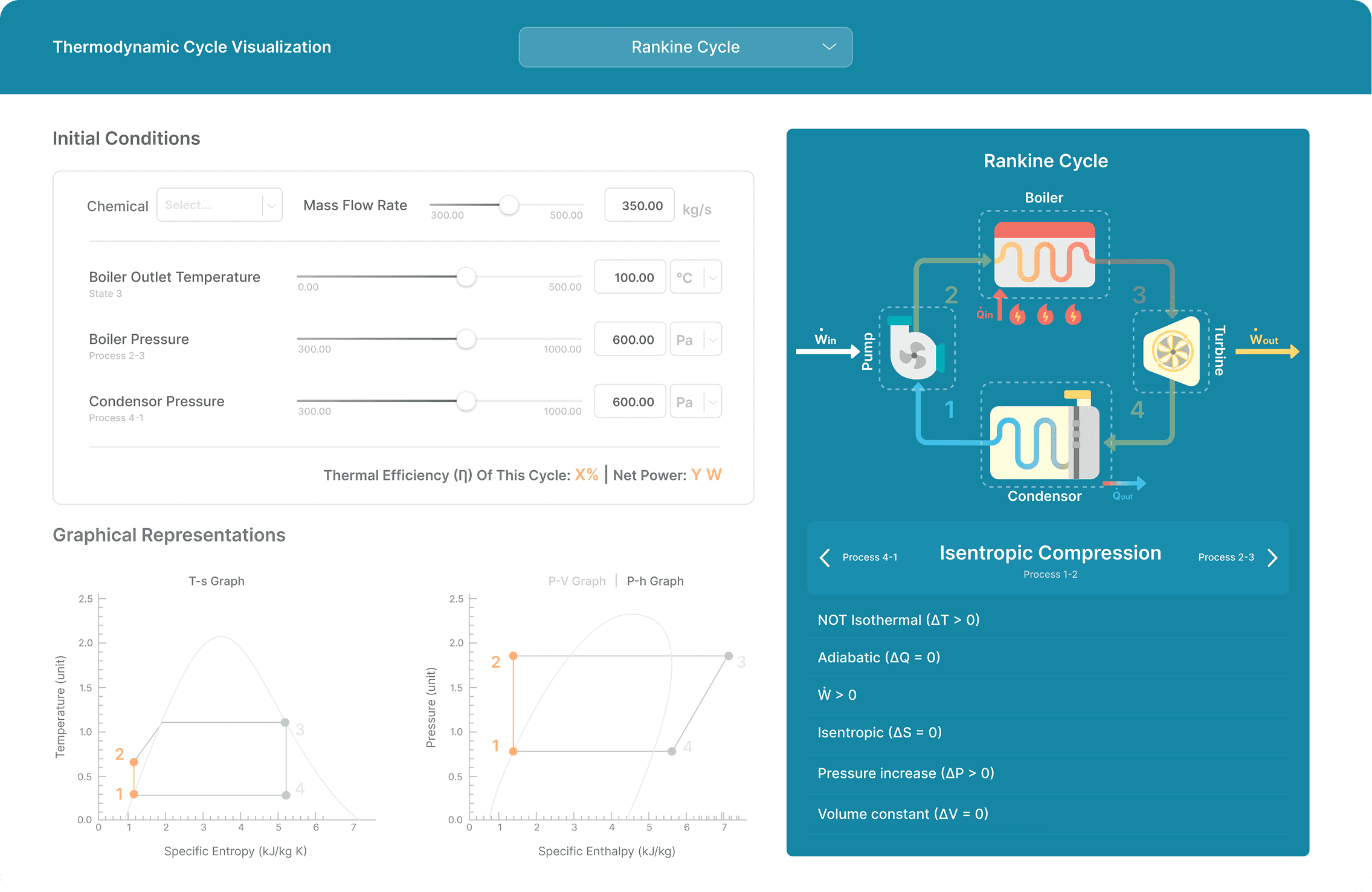Click point 1 on the P-h Graph
Viewport: 1372px width, 892px height.
[513, 751]
